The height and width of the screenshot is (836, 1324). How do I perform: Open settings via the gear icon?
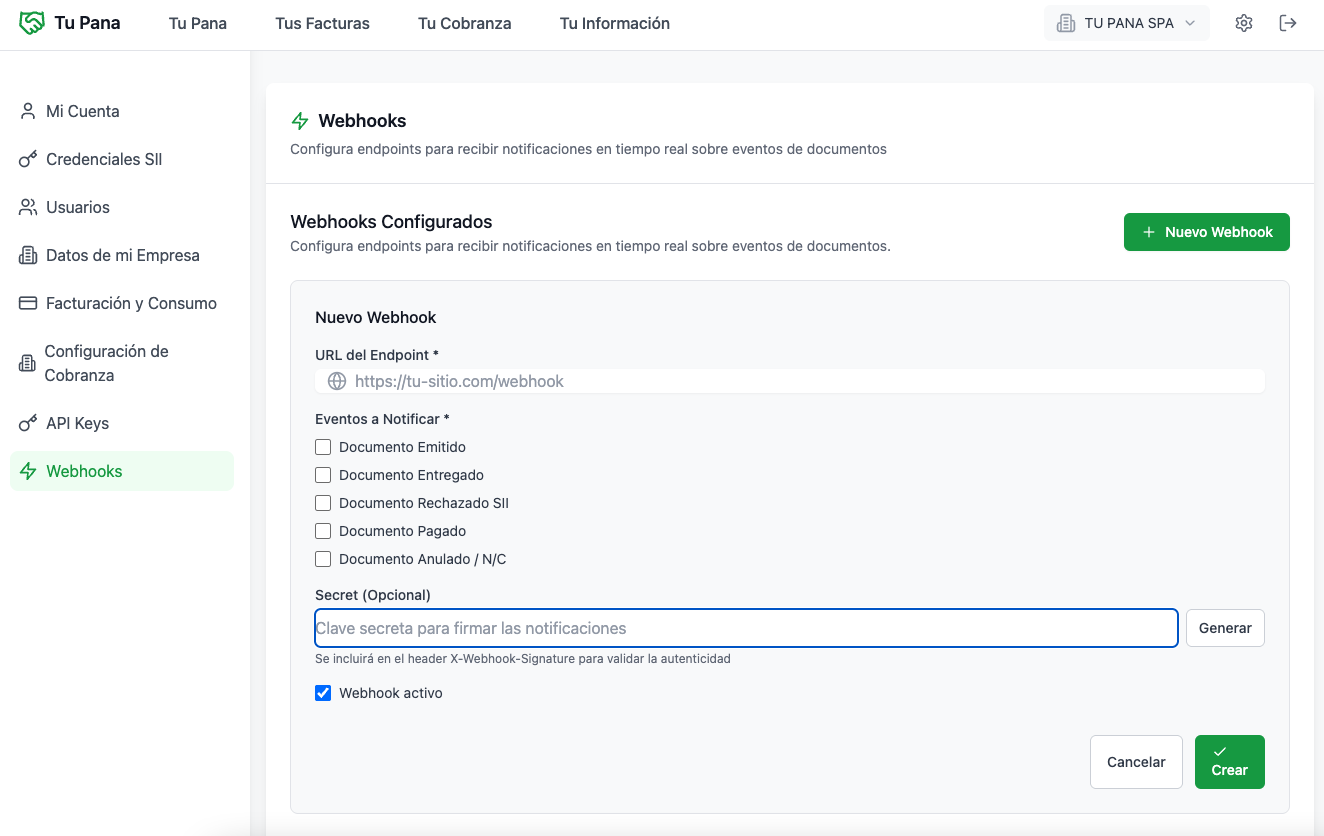coord(1244,22)
